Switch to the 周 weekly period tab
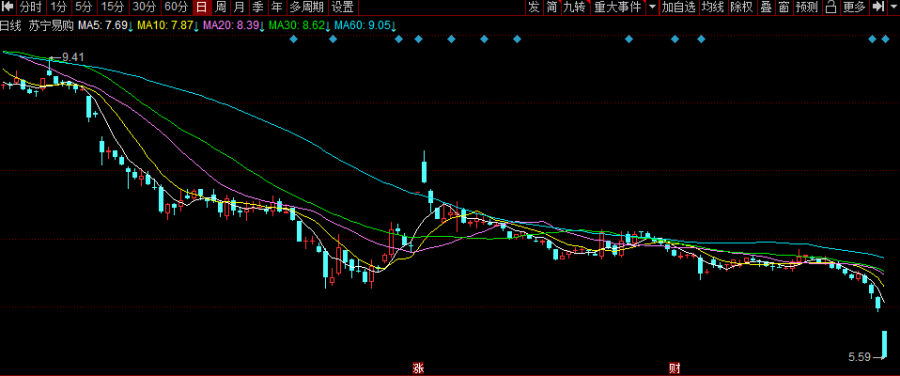The width and height of the screenshot is (900, 376). tap(220, 7)
